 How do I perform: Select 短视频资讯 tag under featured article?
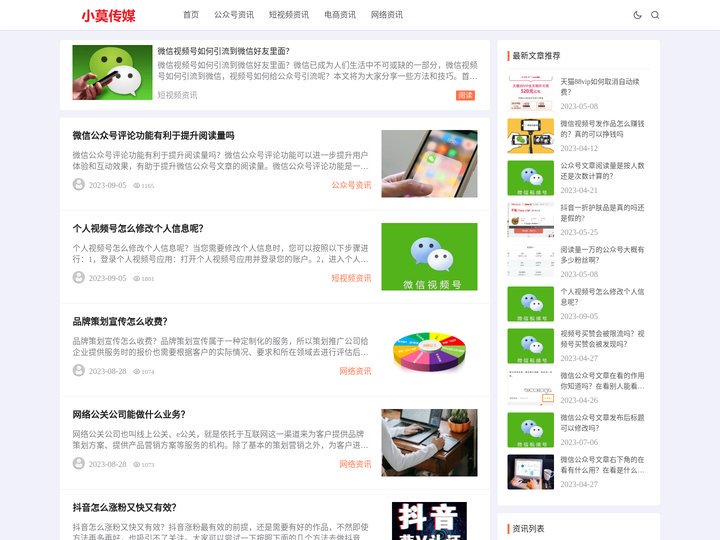(177, 95)
